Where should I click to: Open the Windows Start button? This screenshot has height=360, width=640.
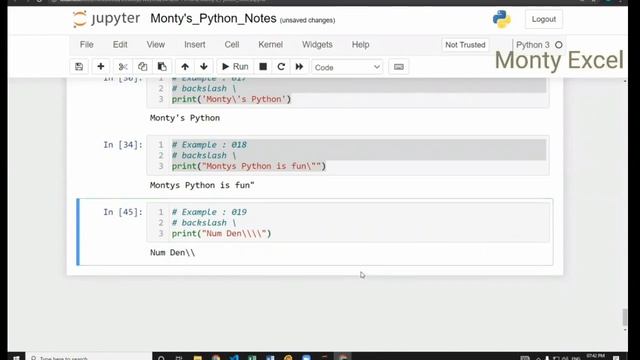tap(16, 357)
